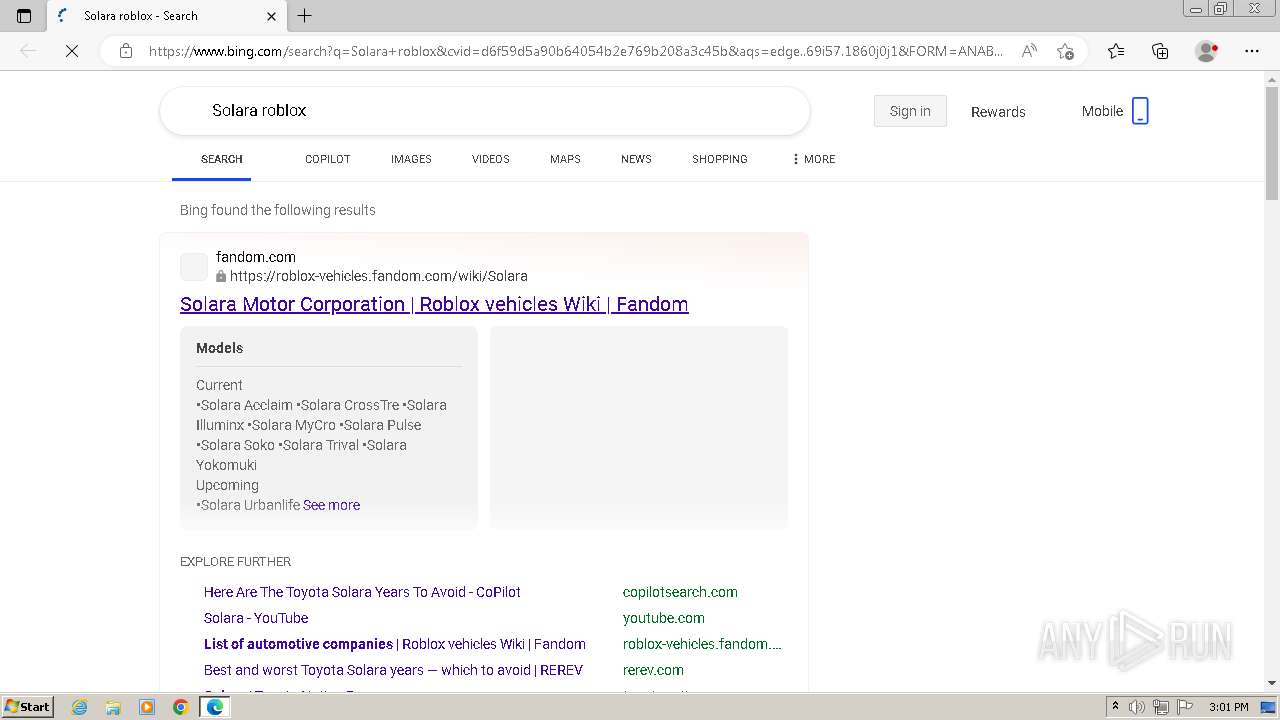
Task: Click the Mobile phone icon
Action: coord(1140,111)
